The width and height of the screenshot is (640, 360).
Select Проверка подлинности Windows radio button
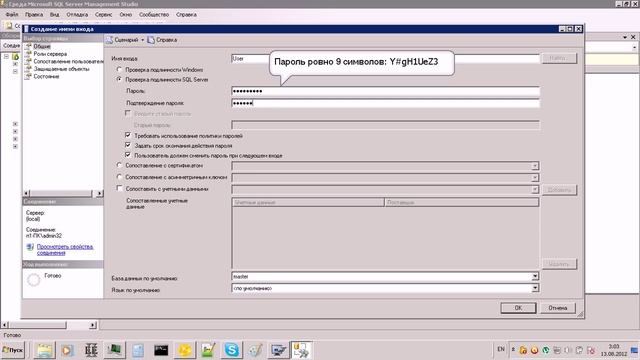(119, 69)
